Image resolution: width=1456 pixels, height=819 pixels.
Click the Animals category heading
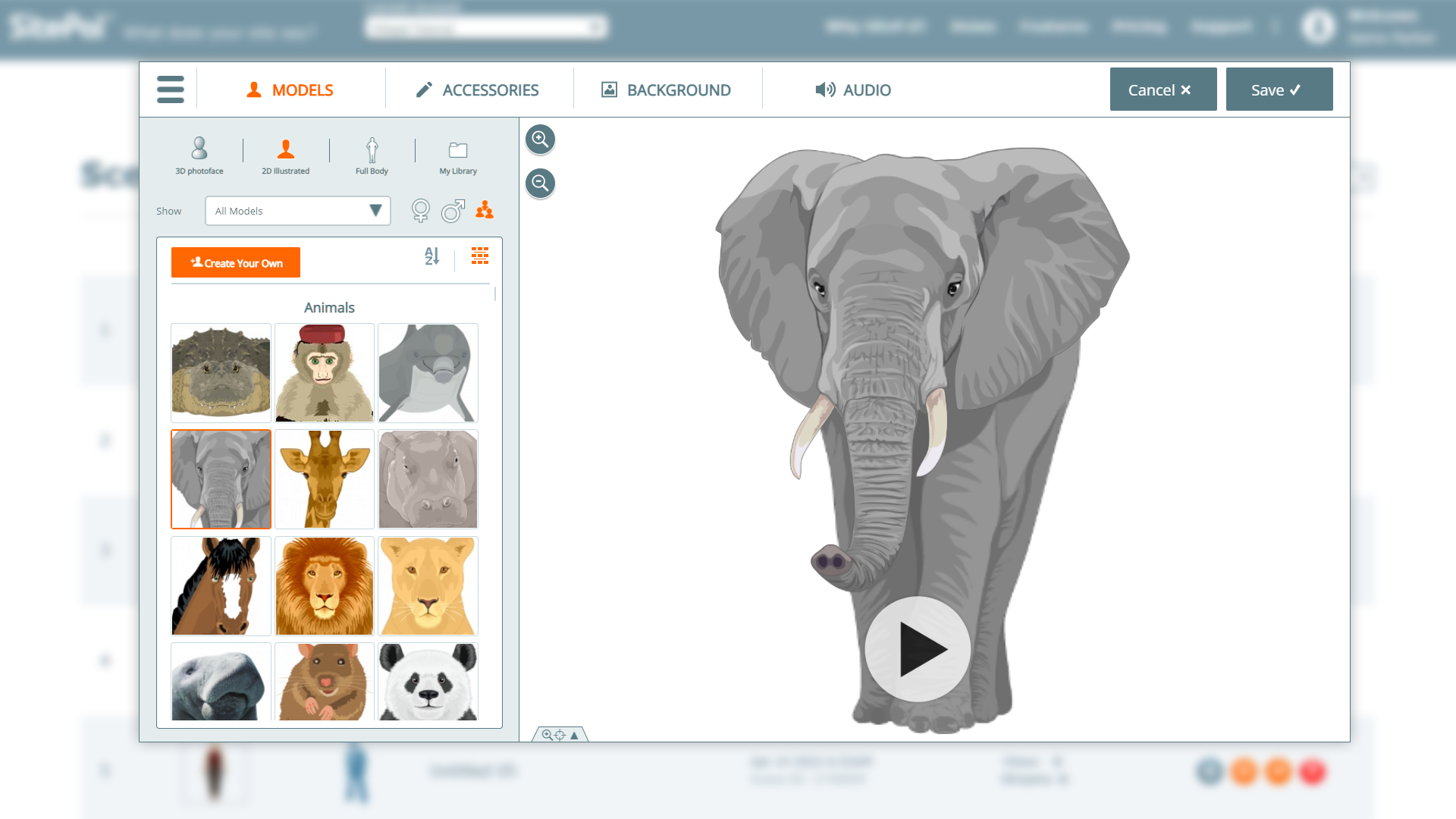tap(329, 308)
